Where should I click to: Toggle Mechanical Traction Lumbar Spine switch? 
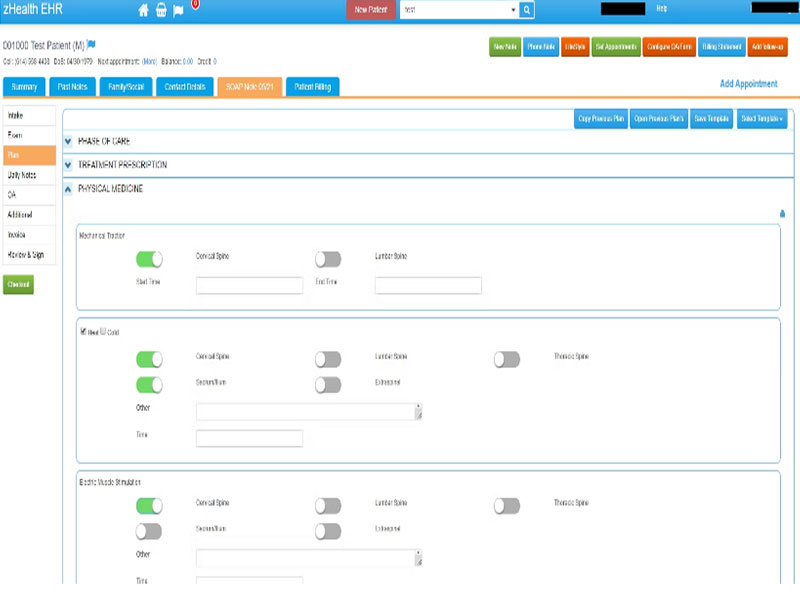(328, 259)
